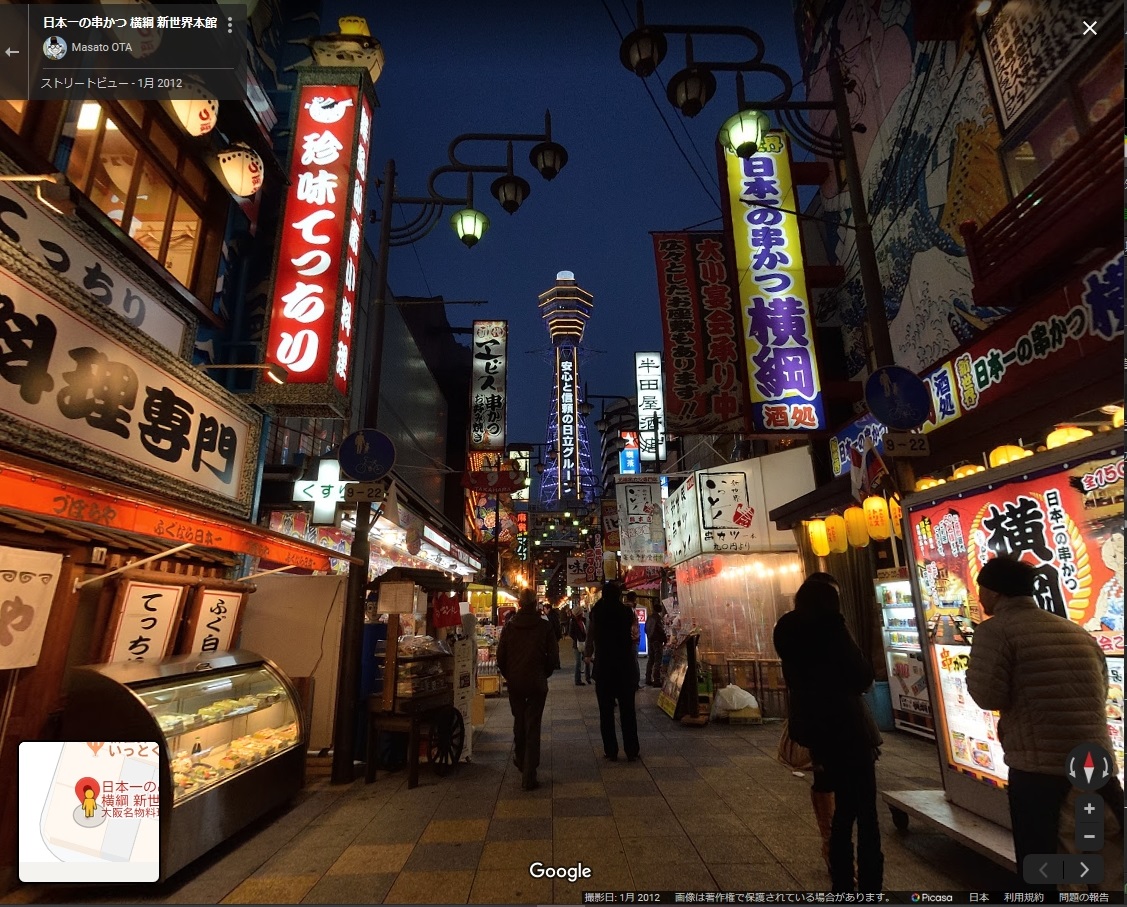
Task: Click the 撮影日: 1月 2012 text in the footer
Action: [622, 898]
